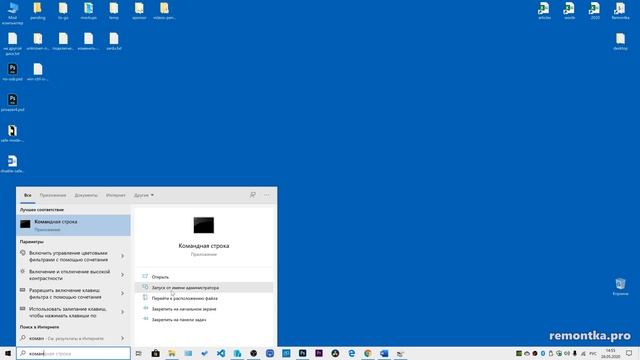
Task: Expand arrow for filter keys setting result
Action: (x=122, y=293)
